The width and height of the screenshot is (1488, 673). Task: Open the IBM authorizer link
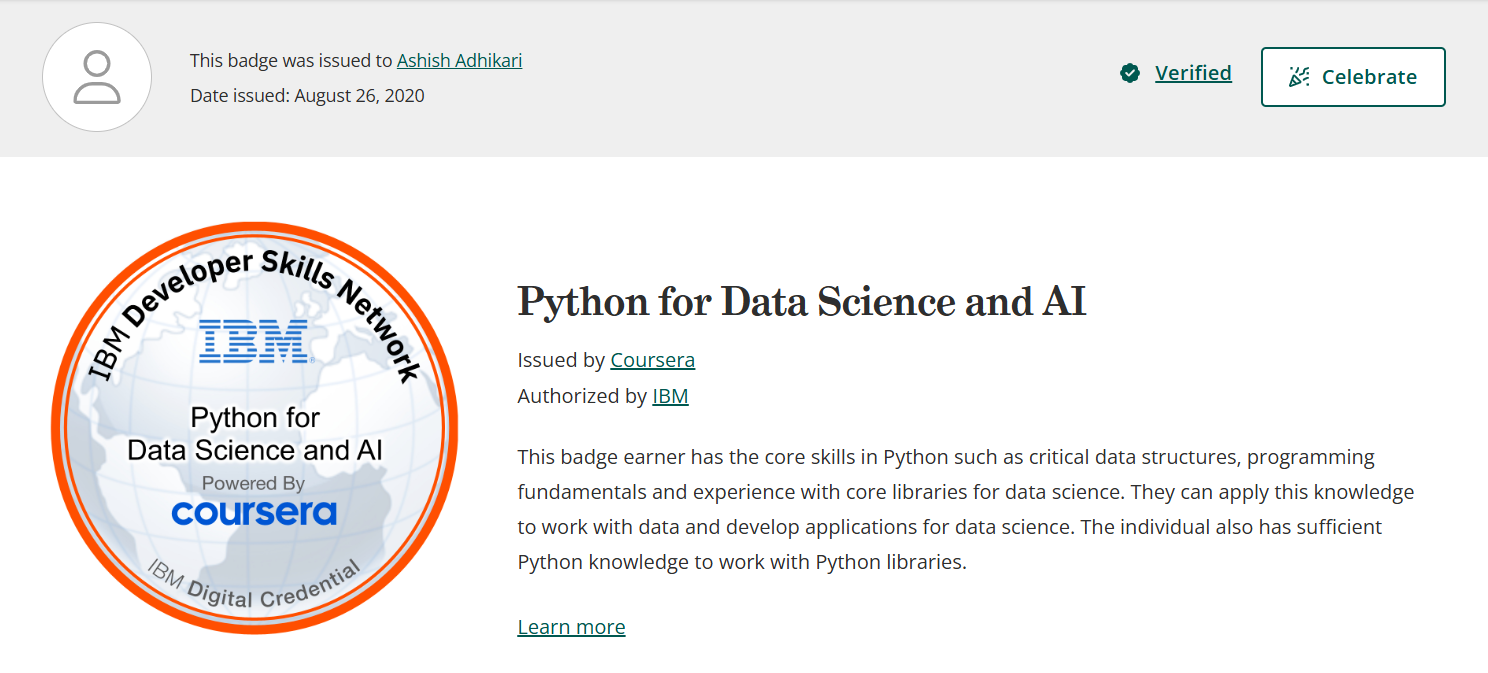(x=670, y=396)
